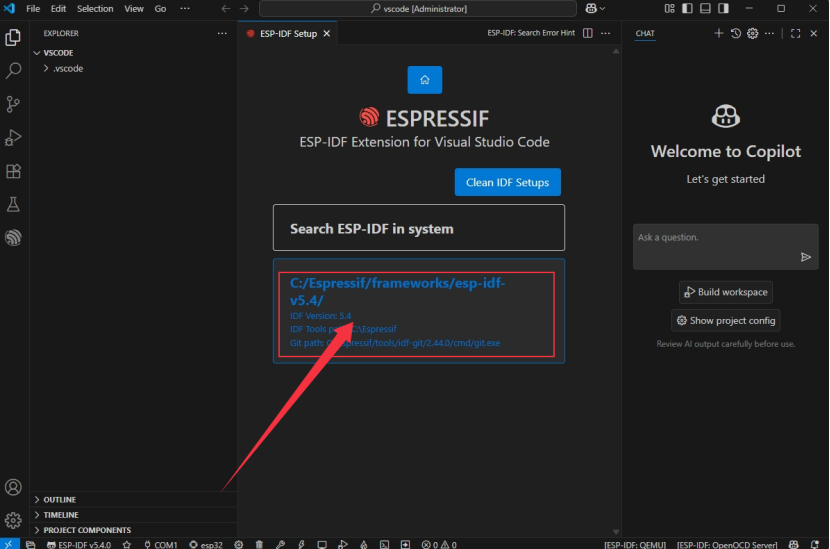The height and width of the screenshot is (549, 830).
Task: Click the blue Home button in ESP-IDF Setup
Action: click(425, 80)
